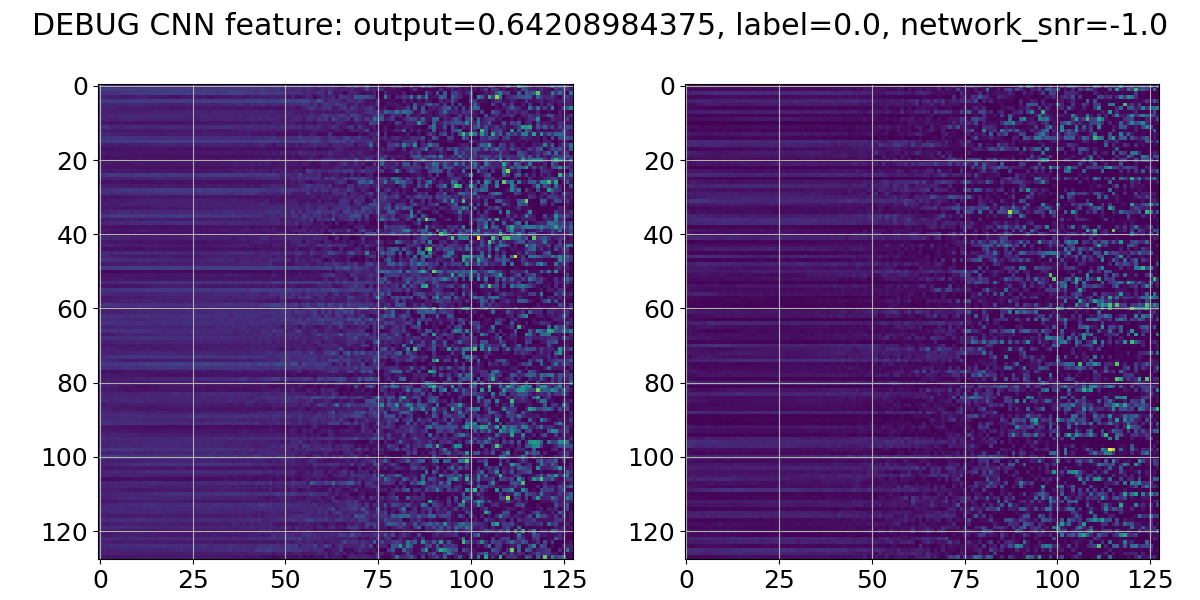Image resolution: width=1200 pixels, height=600 pixels.
Task: Click x-axis tick 75 under left heatmap
Action: pyautogui.click(x=378, y=579)
